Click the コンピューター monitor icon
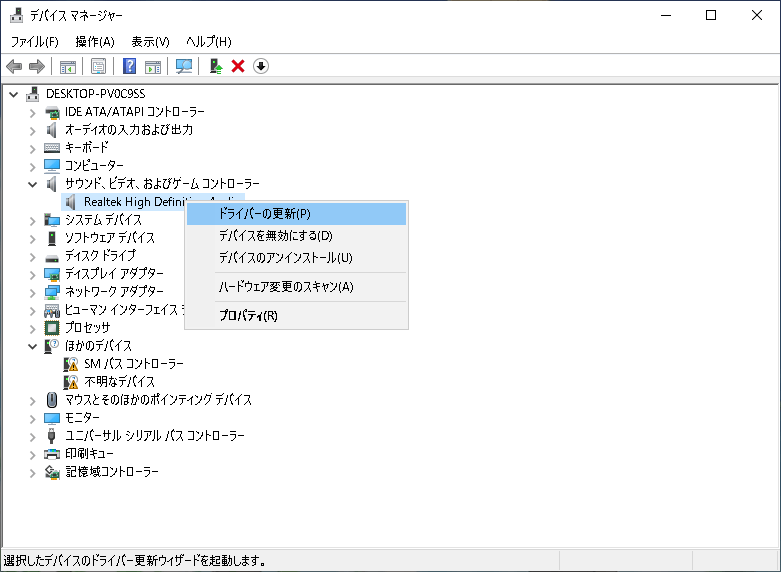Viewport: 781px width, 572px height. 52,165
